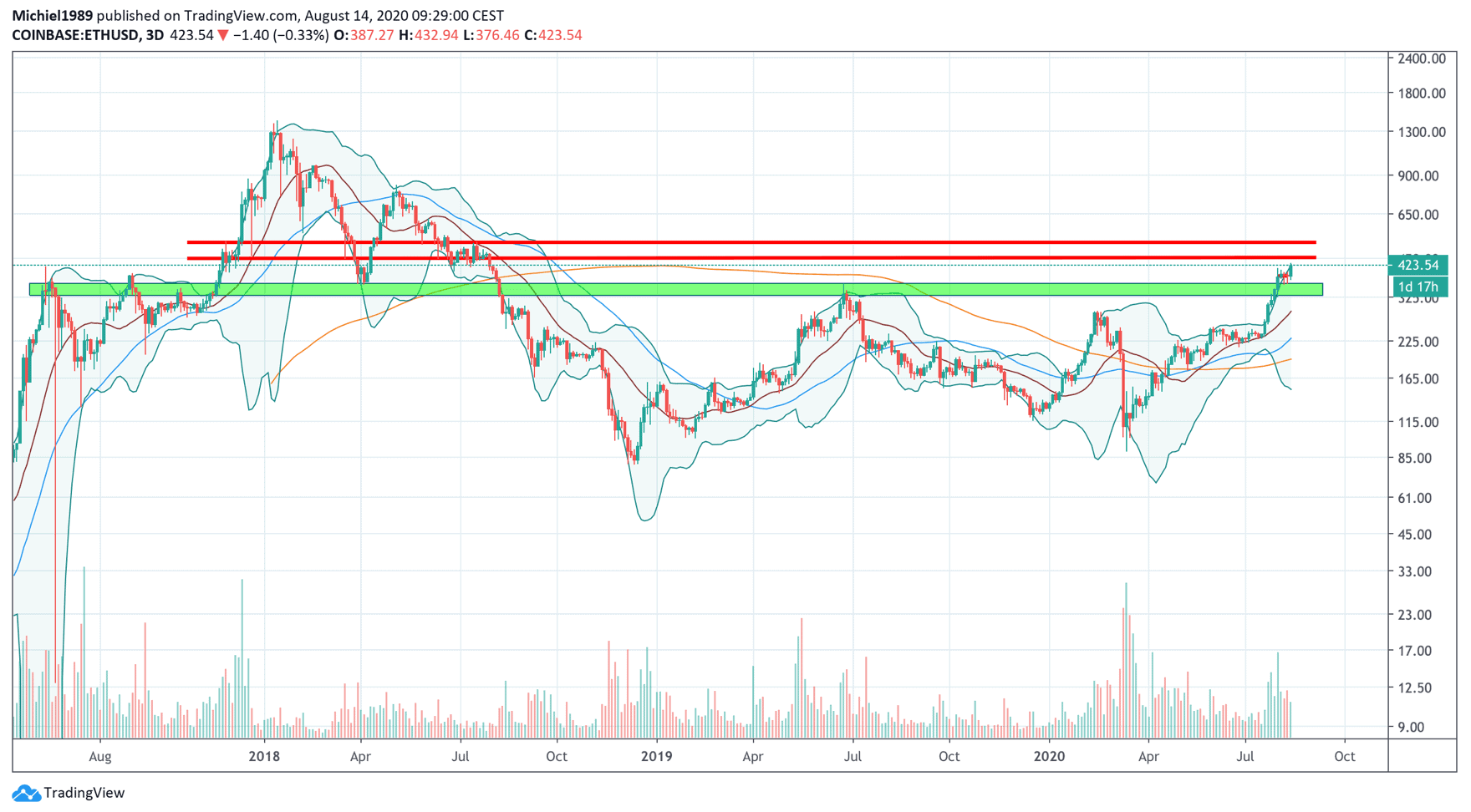Click the red down-arrow price change indicator
Image resolution: width=1471 pixels, height=812 pixels.
(223, 35)
